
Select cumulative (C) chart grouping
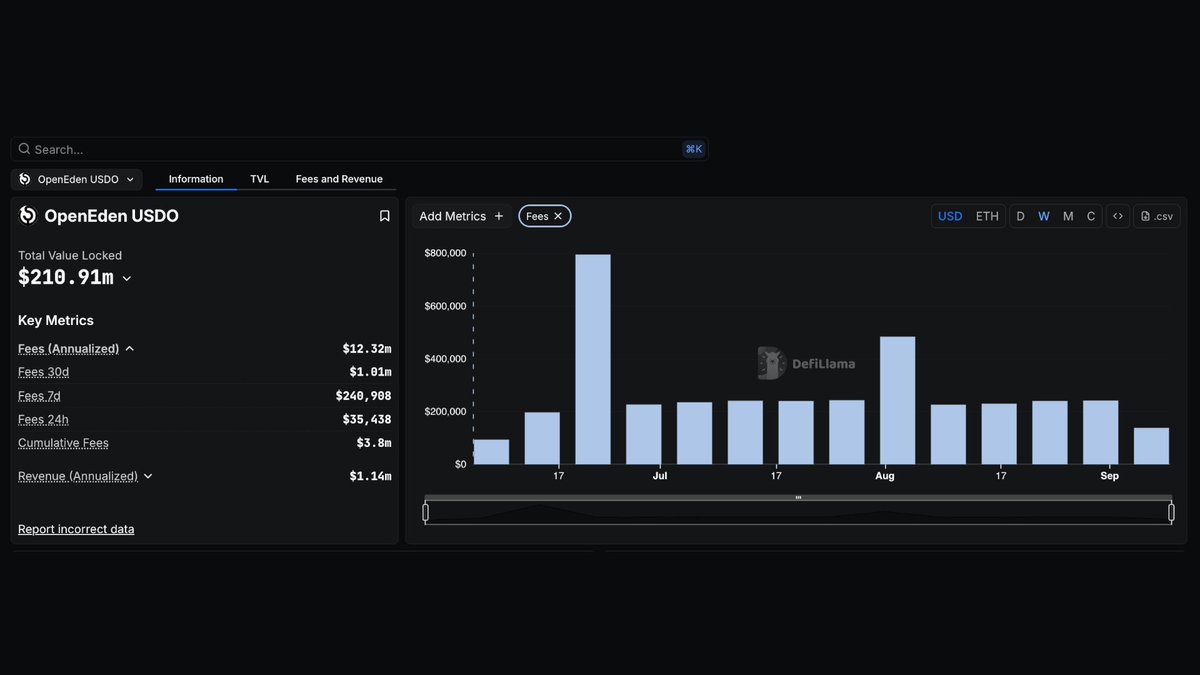[x=1091, y=216]
